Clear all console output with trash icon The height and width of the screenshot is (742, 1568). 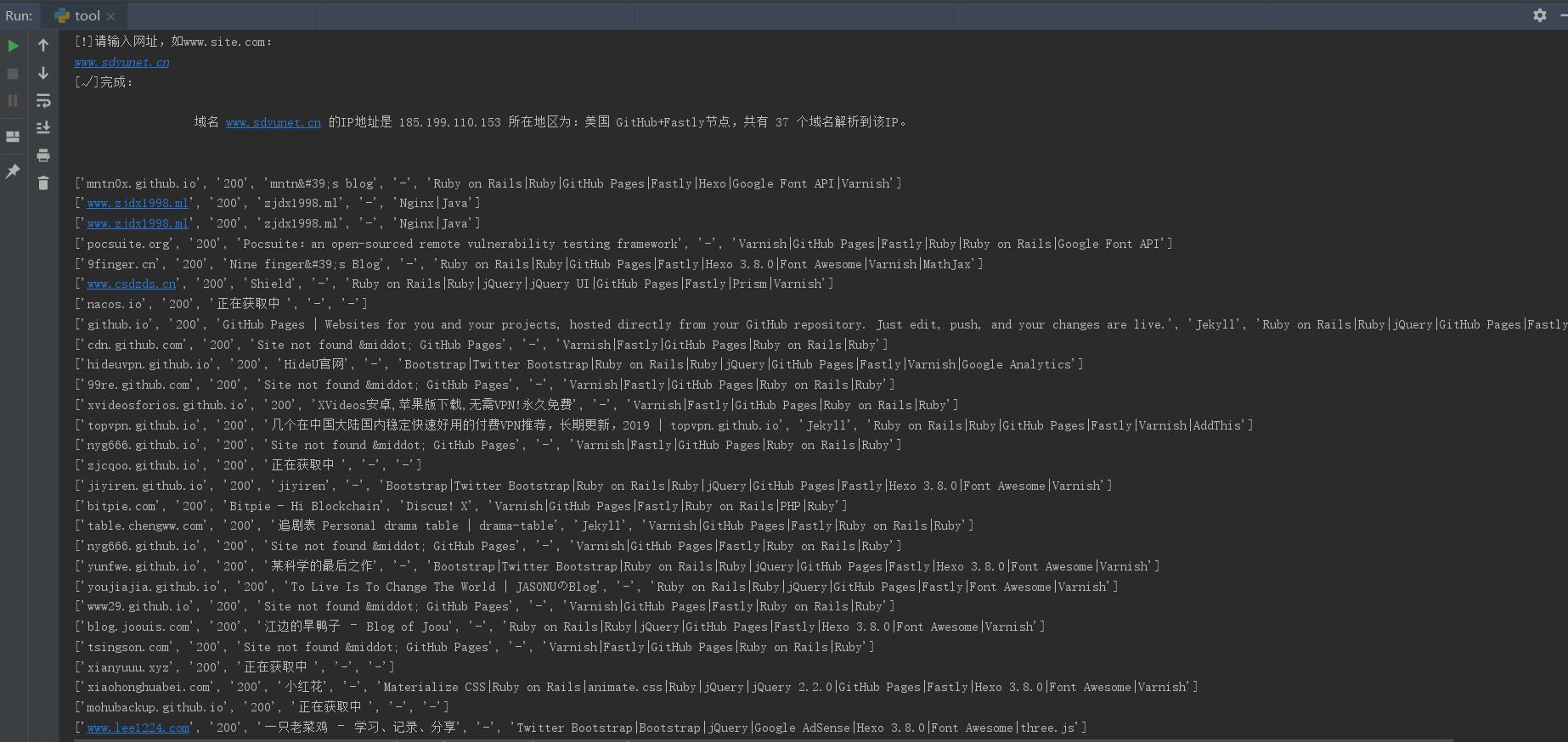coord(43,183)
